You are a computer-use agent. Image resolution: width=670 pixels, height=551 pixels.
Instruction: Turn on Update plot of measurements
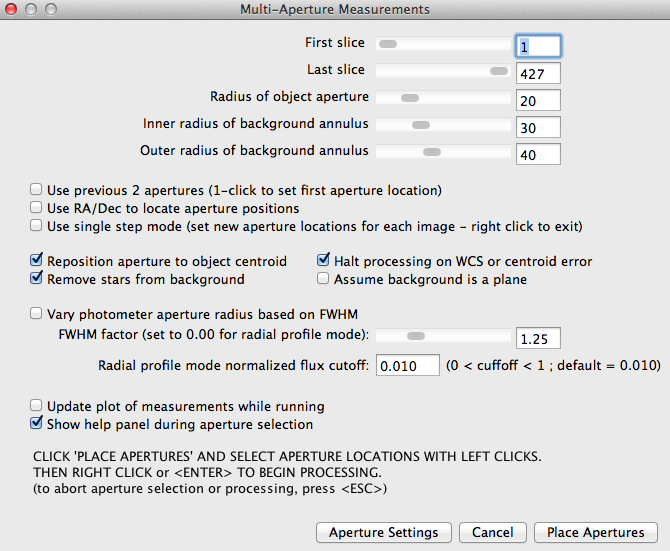coord(37,406)
